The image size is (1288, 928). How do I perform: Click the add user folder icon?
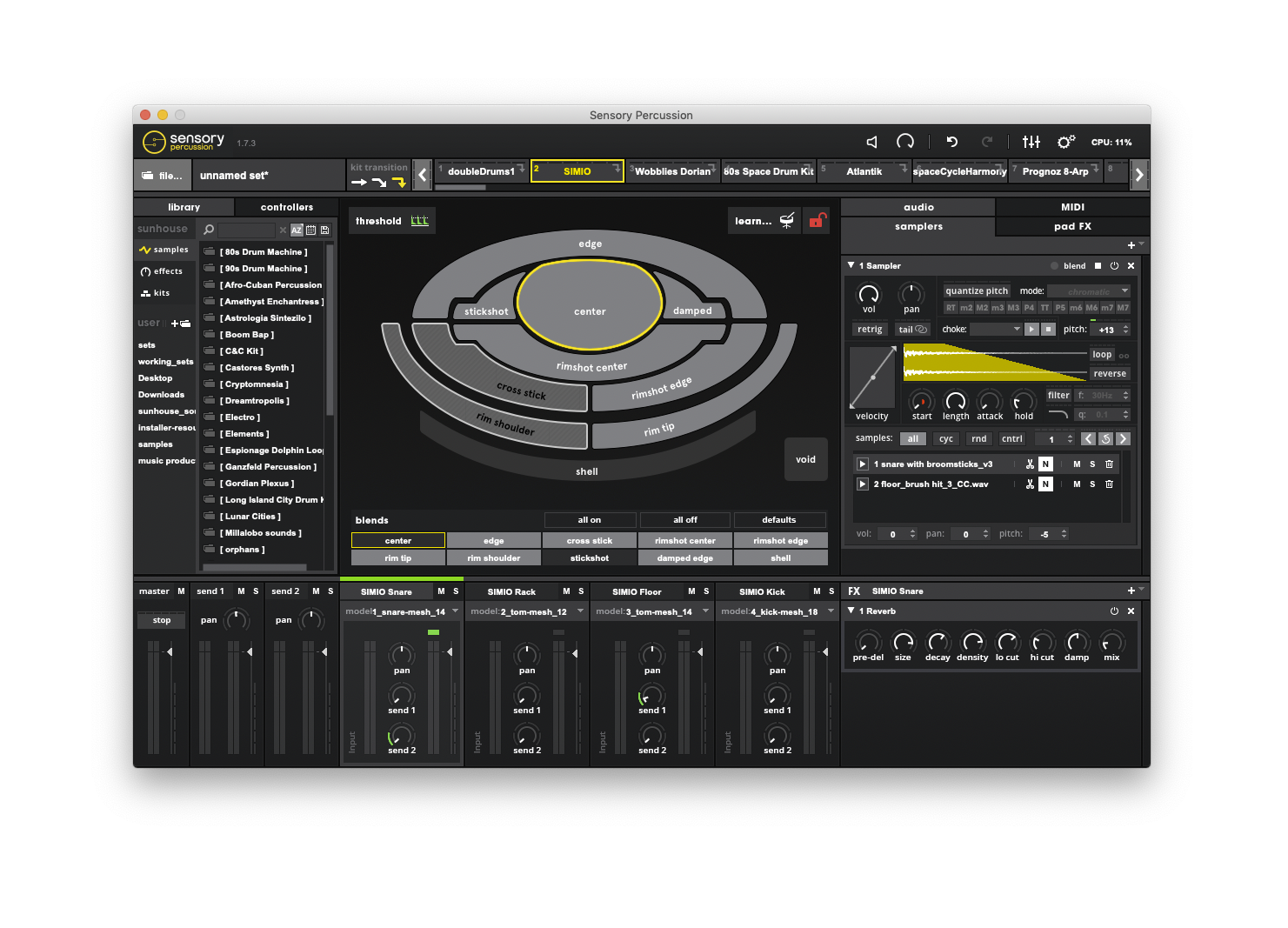(181, 324)
